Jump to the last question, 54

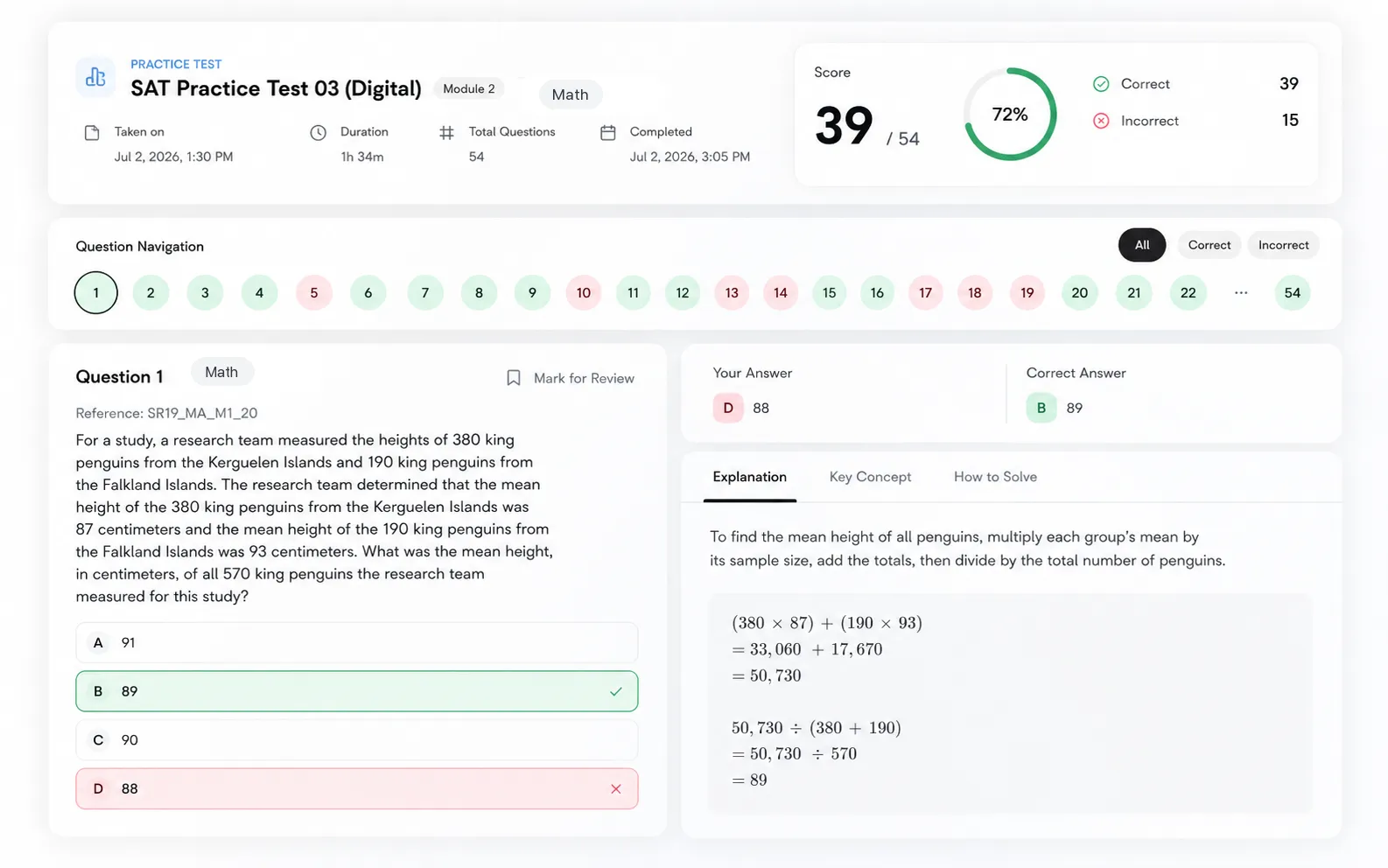tap(1293, 292)
